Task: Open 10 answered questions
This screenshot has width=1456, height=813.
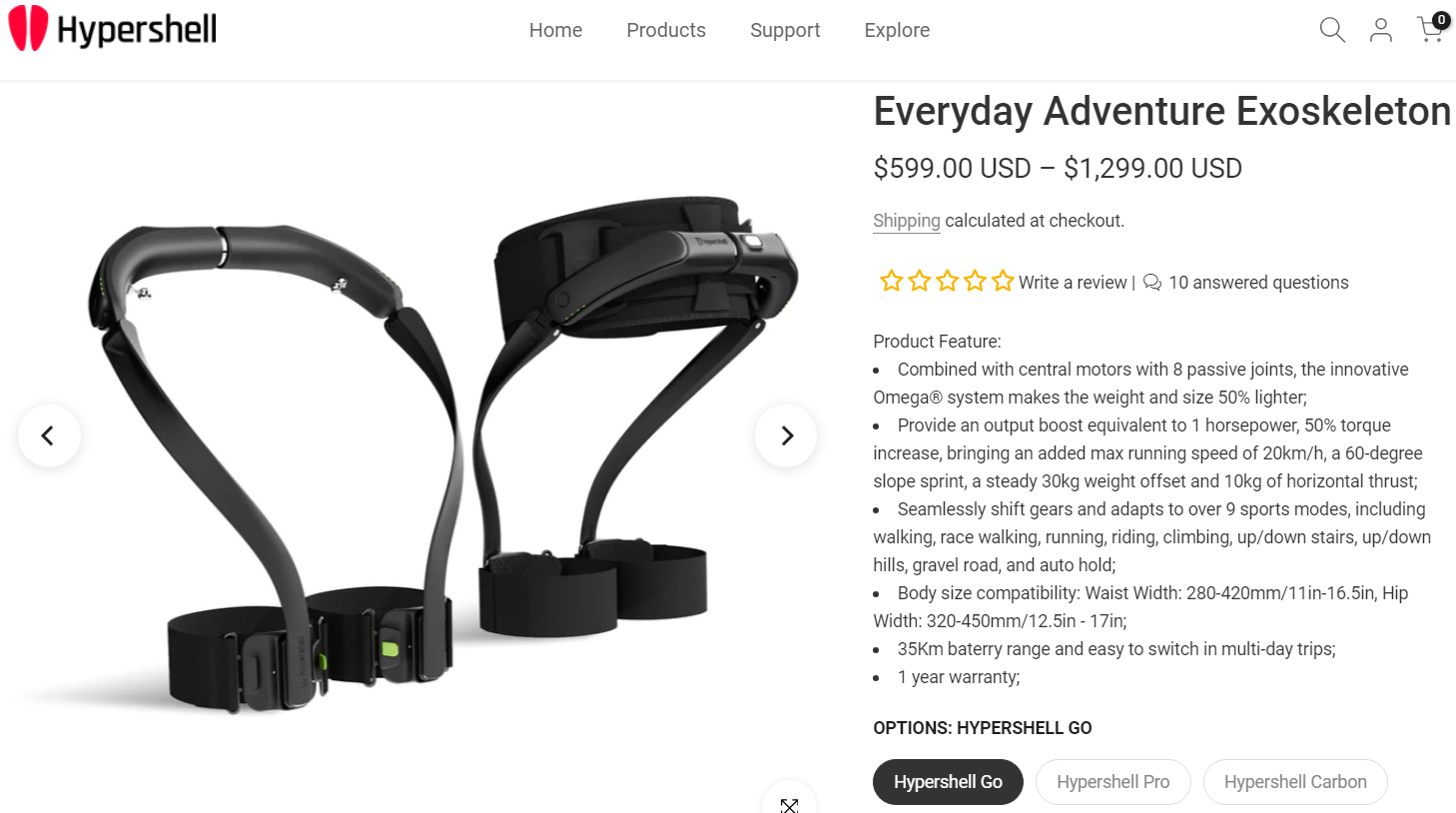Action: point(1258,283)
